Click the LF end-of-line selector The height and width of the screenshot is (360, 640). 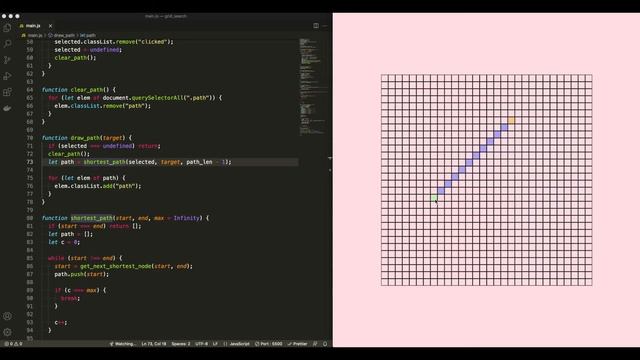click(215, 344)
